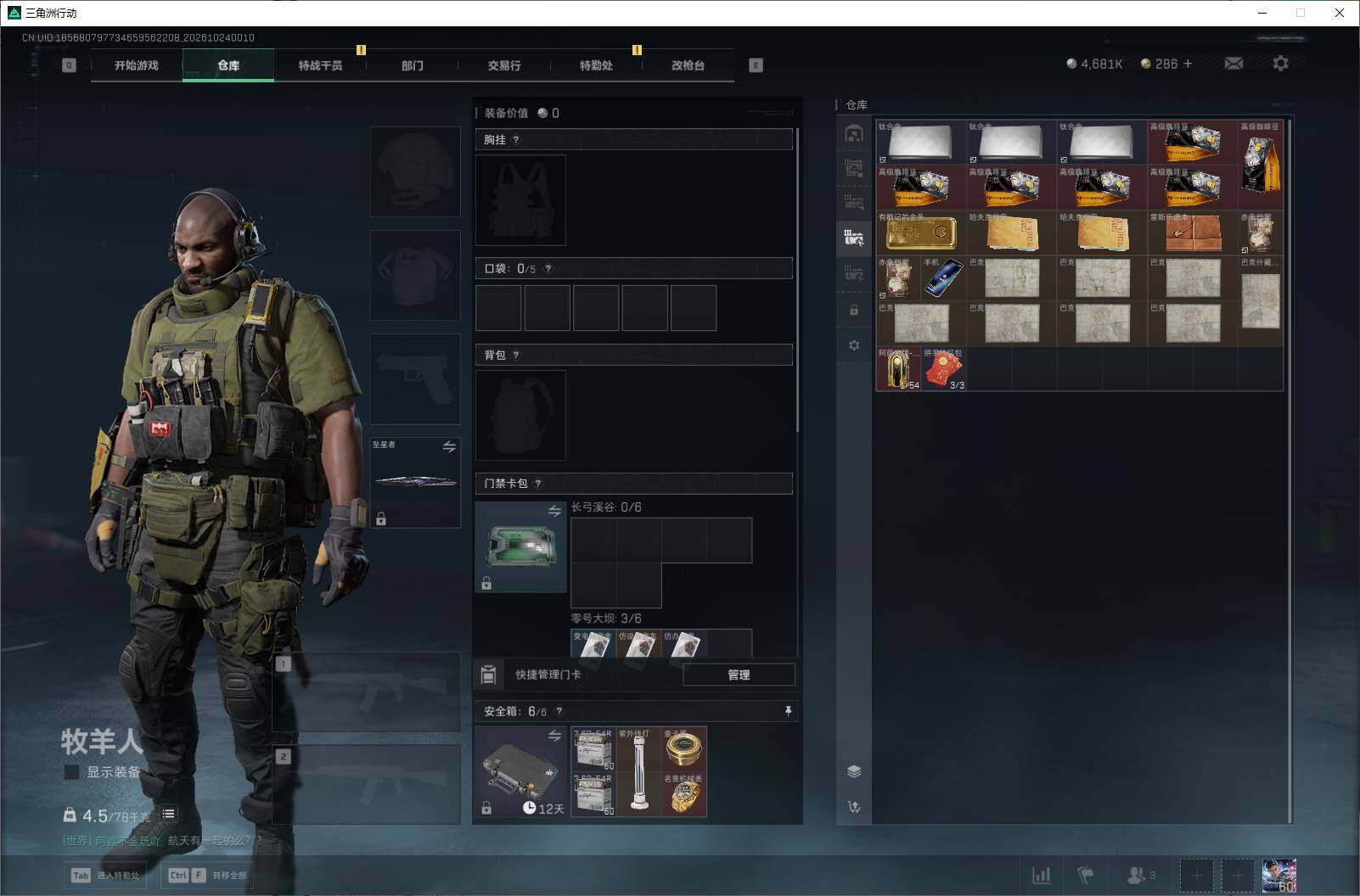The image size is (1360, 896).
Task: Click the stack layers icon in warehouse sidebar
Action: point(854,771)
